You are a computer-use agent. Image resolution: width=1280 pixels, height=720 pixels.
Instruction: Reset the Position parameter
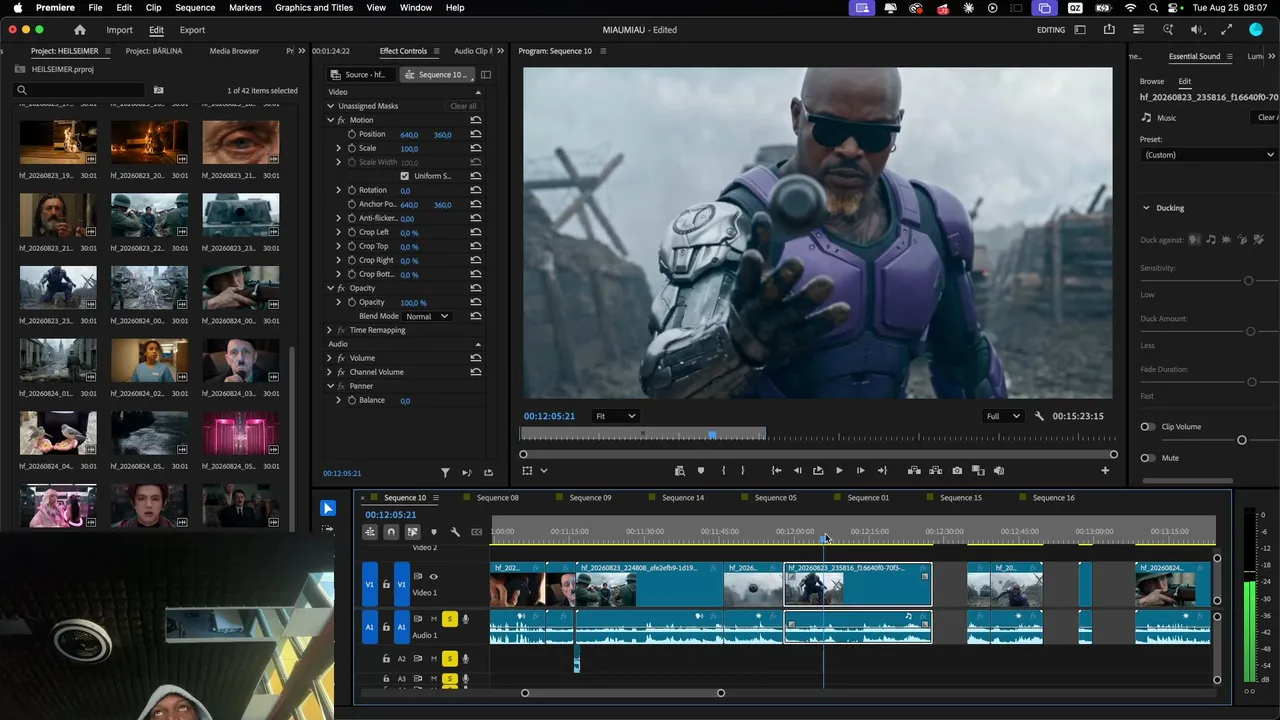pyautogui.click(x=476, y=134)
